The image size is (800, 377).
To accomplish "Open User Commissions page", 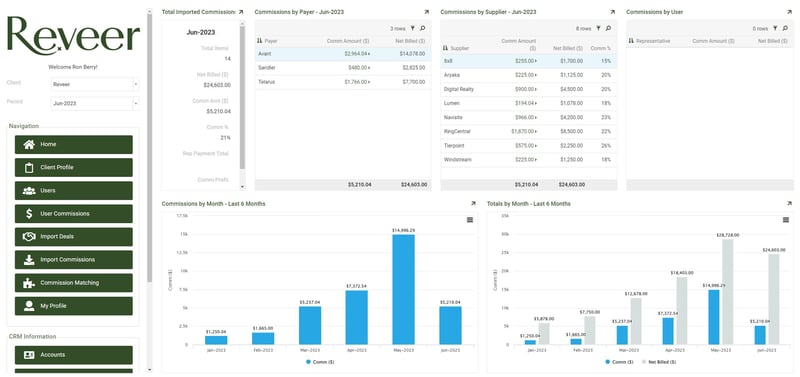I will [73, 214].
